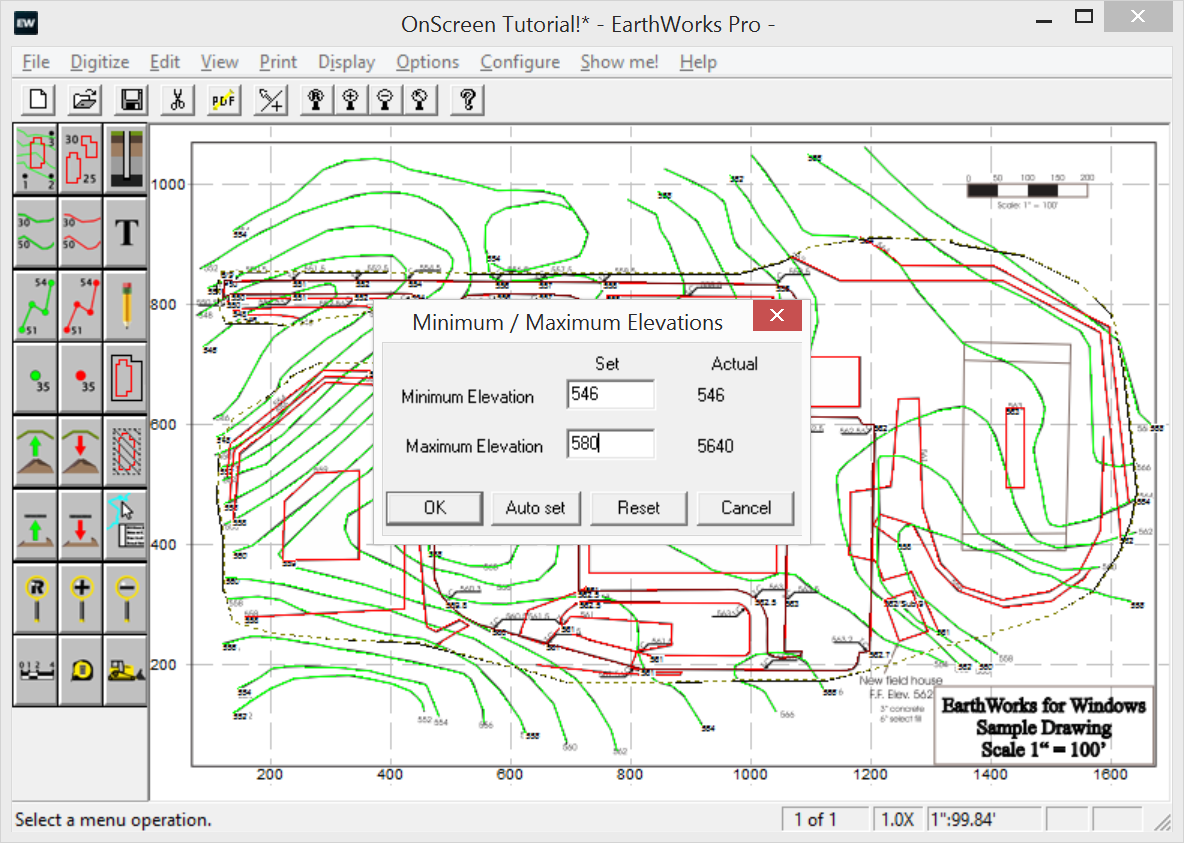Select the green connected-points line tool
The image size is (1184, 843).
coord(35,305)
